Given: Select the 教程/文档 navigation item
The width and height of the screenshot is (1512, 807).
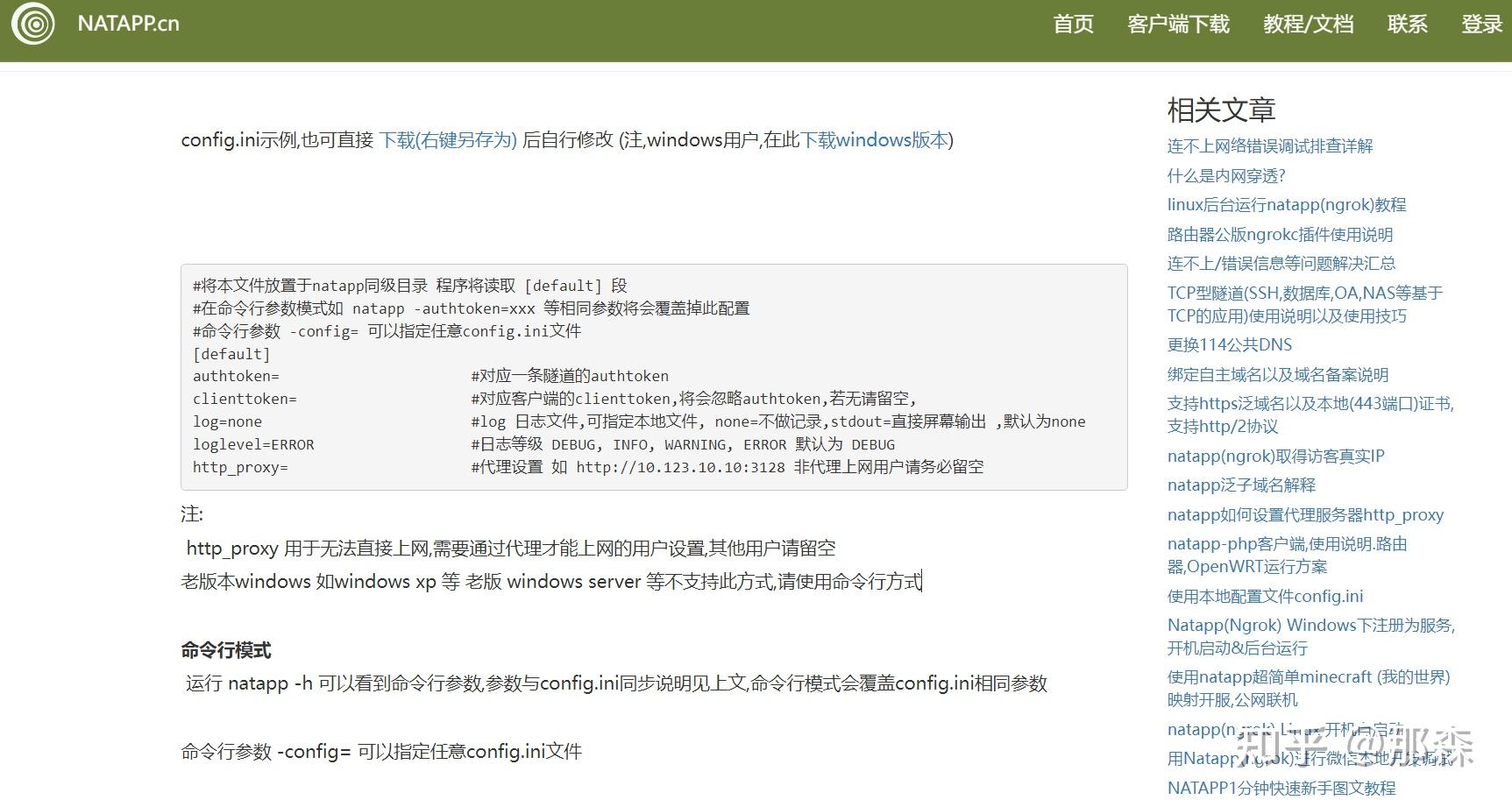Looking at the screenshot, I should [x=1308, y=24].
